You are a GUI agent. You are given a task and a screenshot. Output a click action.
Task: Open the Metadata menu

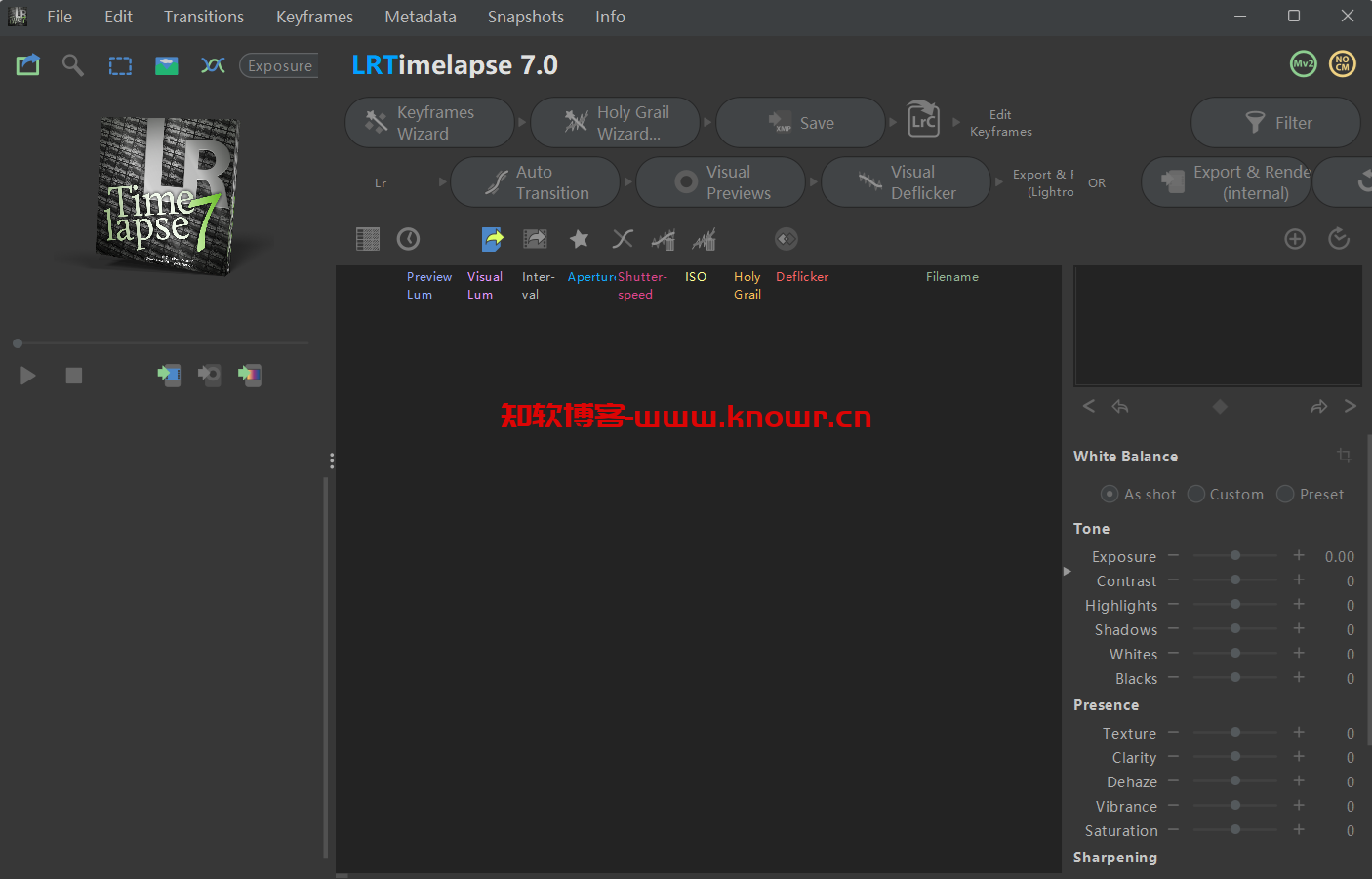[x=421, y=17]
